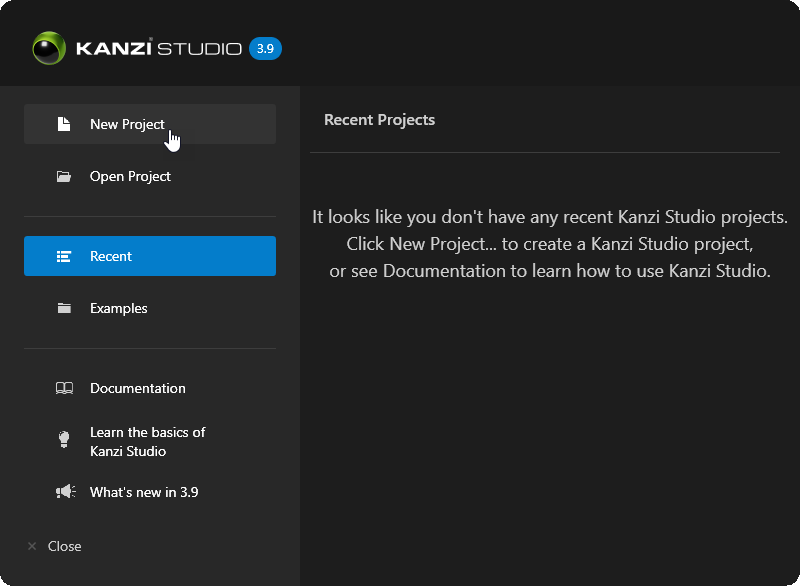Click the Recent list icon

(64, 257)
